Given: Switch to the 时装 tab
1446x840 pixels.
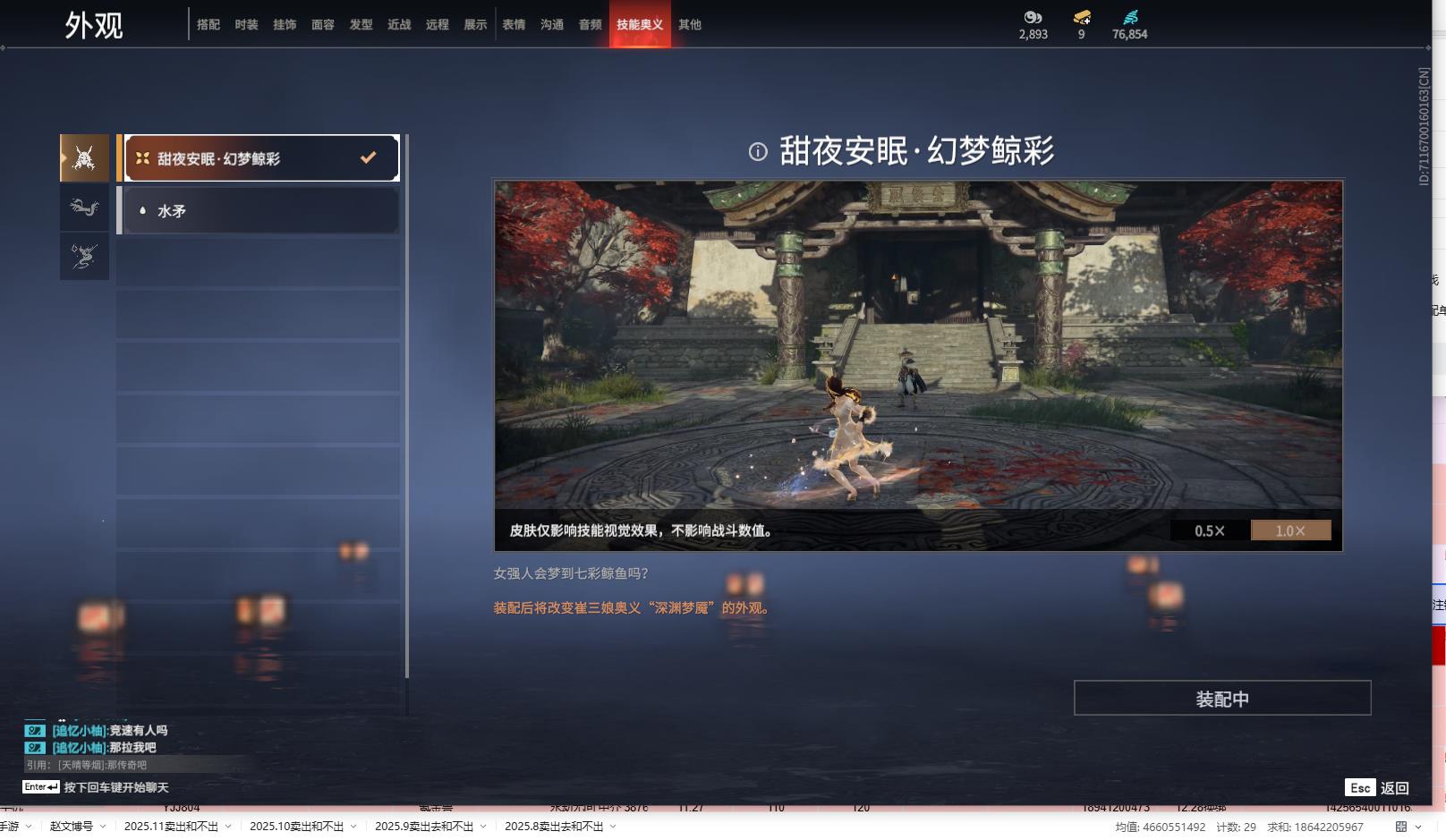Looking at the screenshot, I should pyautogui.click(x=247, y=25).
